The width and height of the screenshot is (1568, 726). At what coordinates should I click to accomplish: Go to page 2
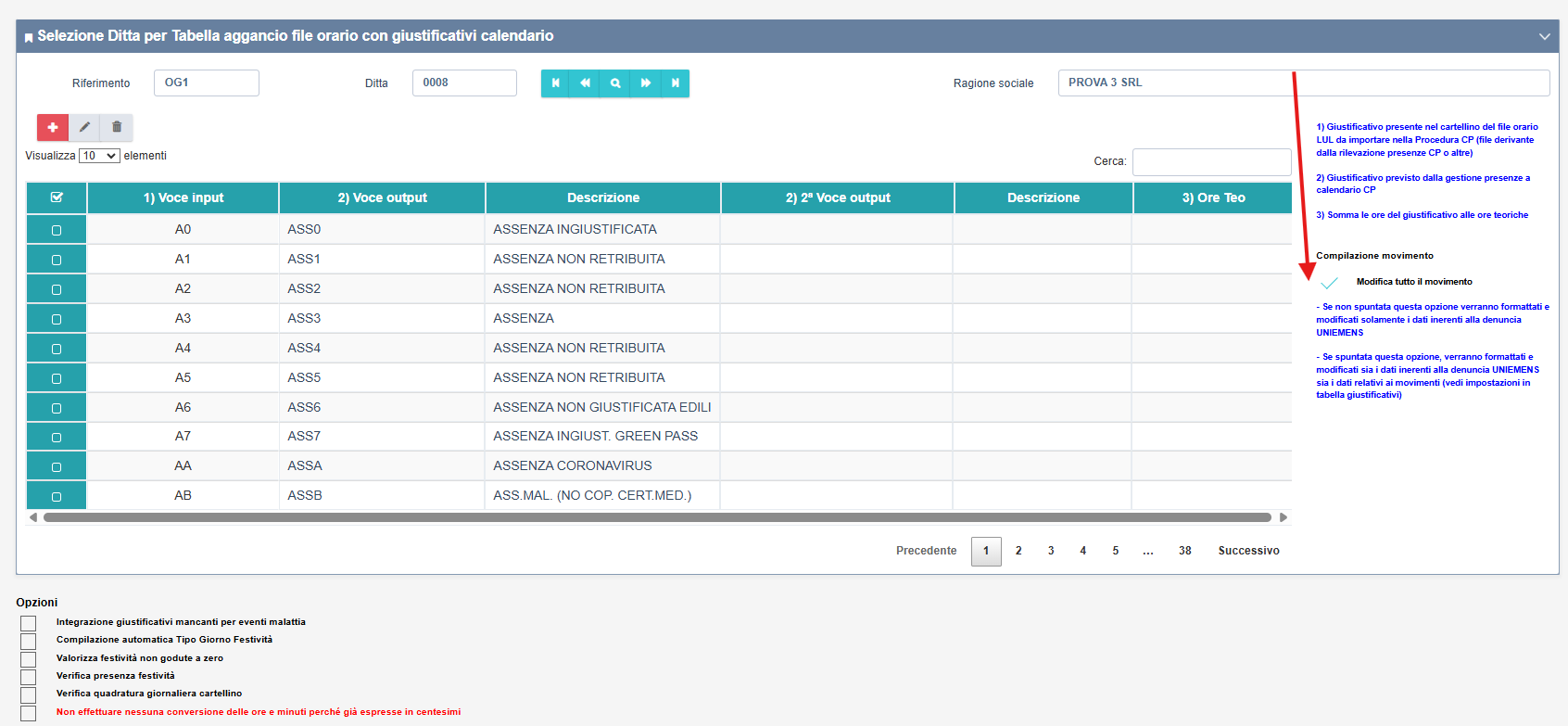point(1018,551)
